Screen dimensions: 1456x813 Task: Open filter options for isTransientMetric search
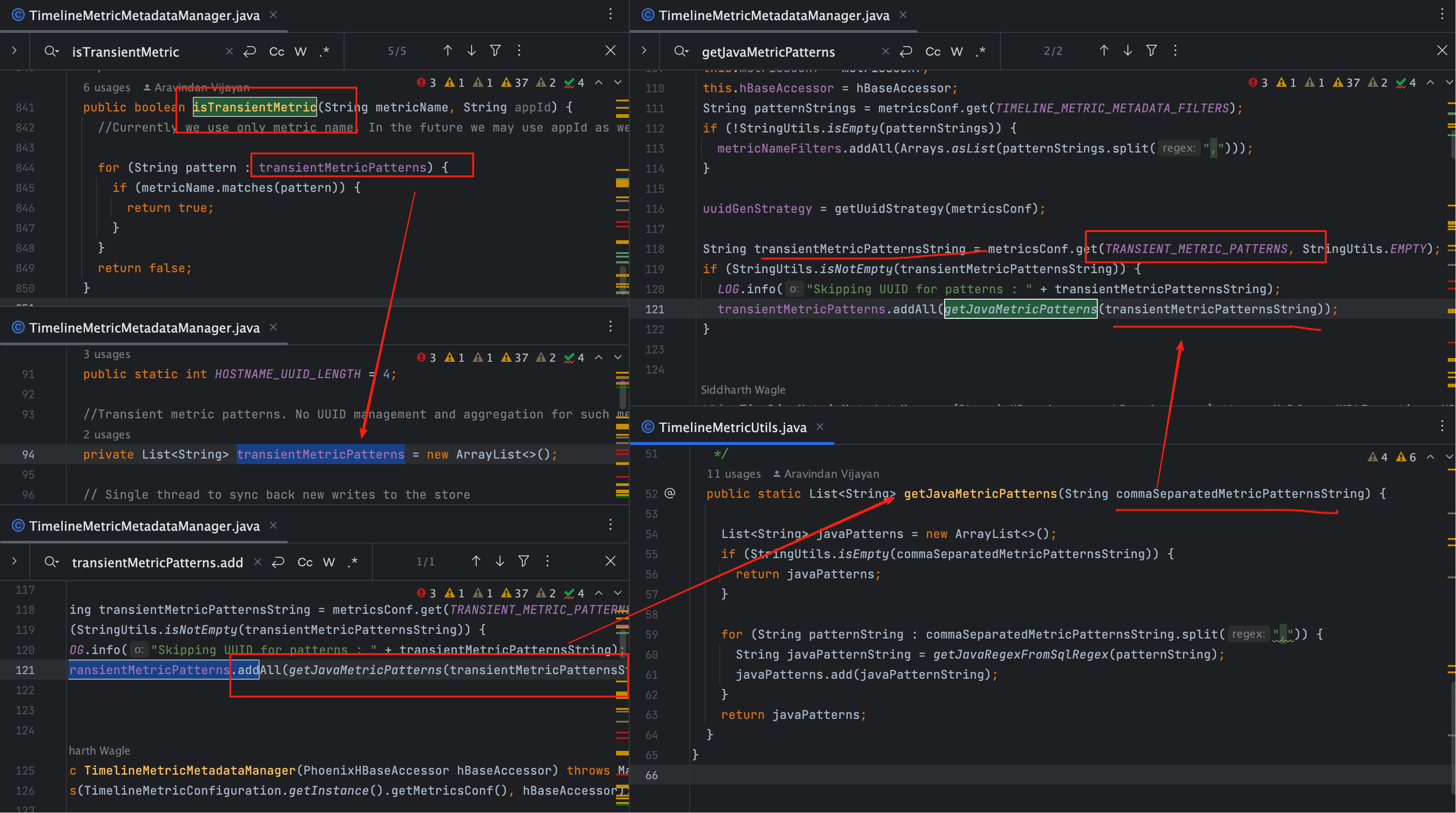click(495, 51)
